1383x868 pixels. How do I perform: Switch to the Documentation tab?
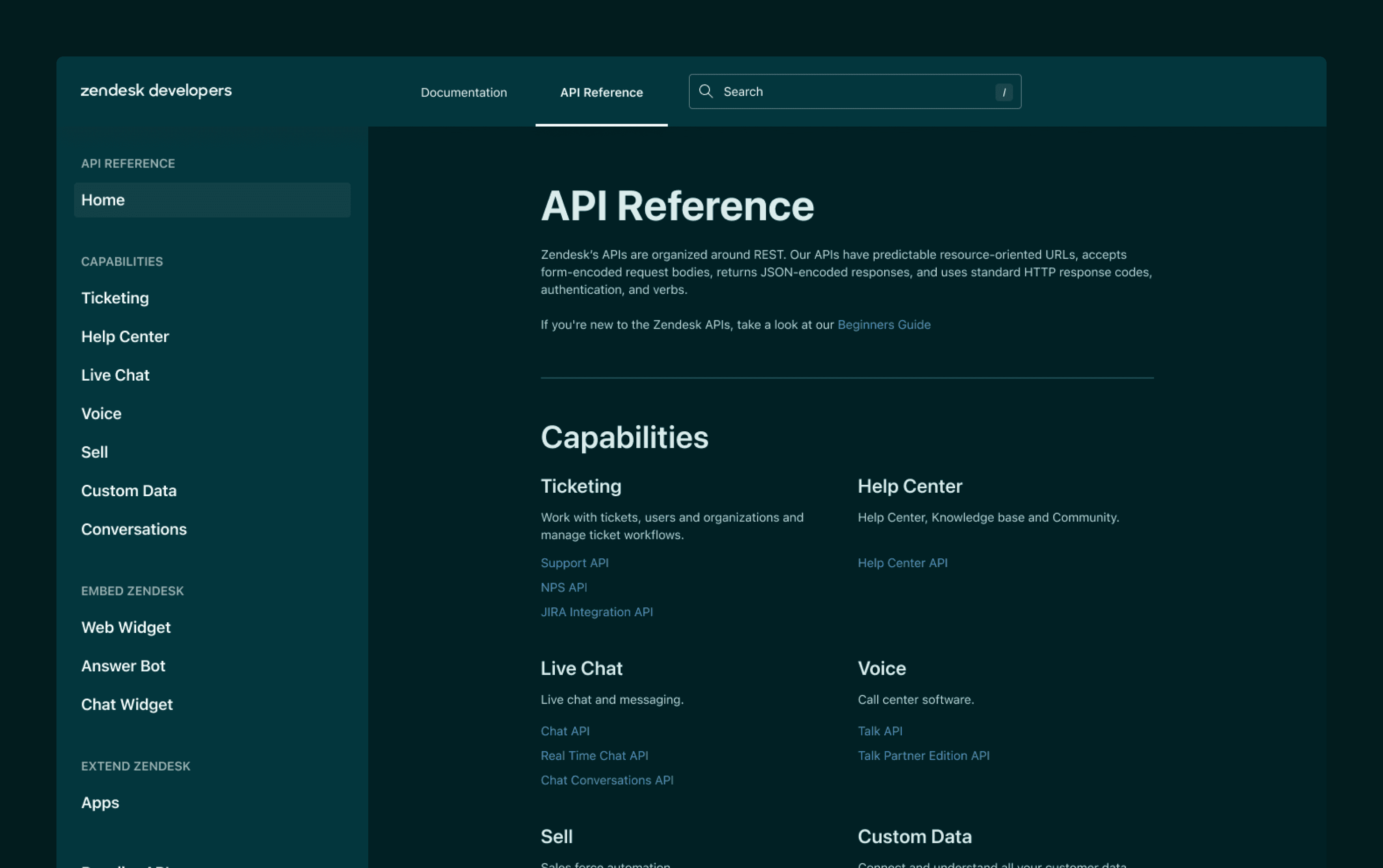pos(463,92)
